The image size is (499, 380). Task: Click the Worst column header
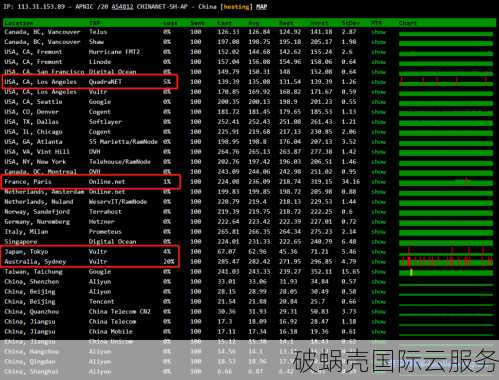(x=319, y=23)
